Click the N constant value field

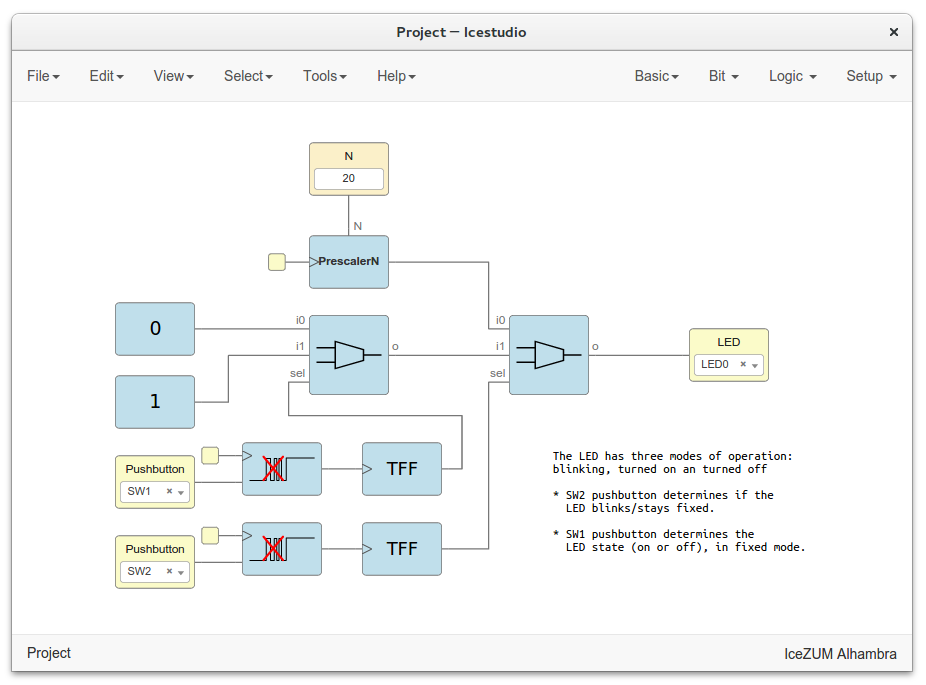(x=348, y=179)
